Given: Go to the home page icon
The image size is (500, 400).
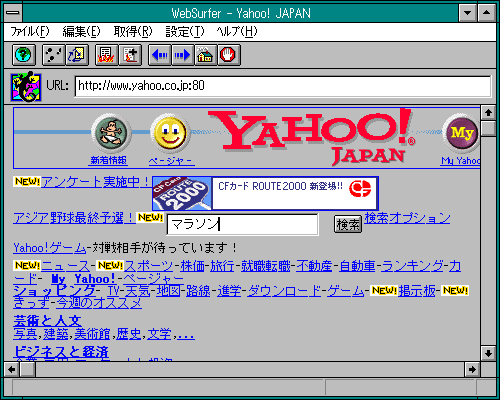Looking at the screenshot, I should [x=205, y=55].
